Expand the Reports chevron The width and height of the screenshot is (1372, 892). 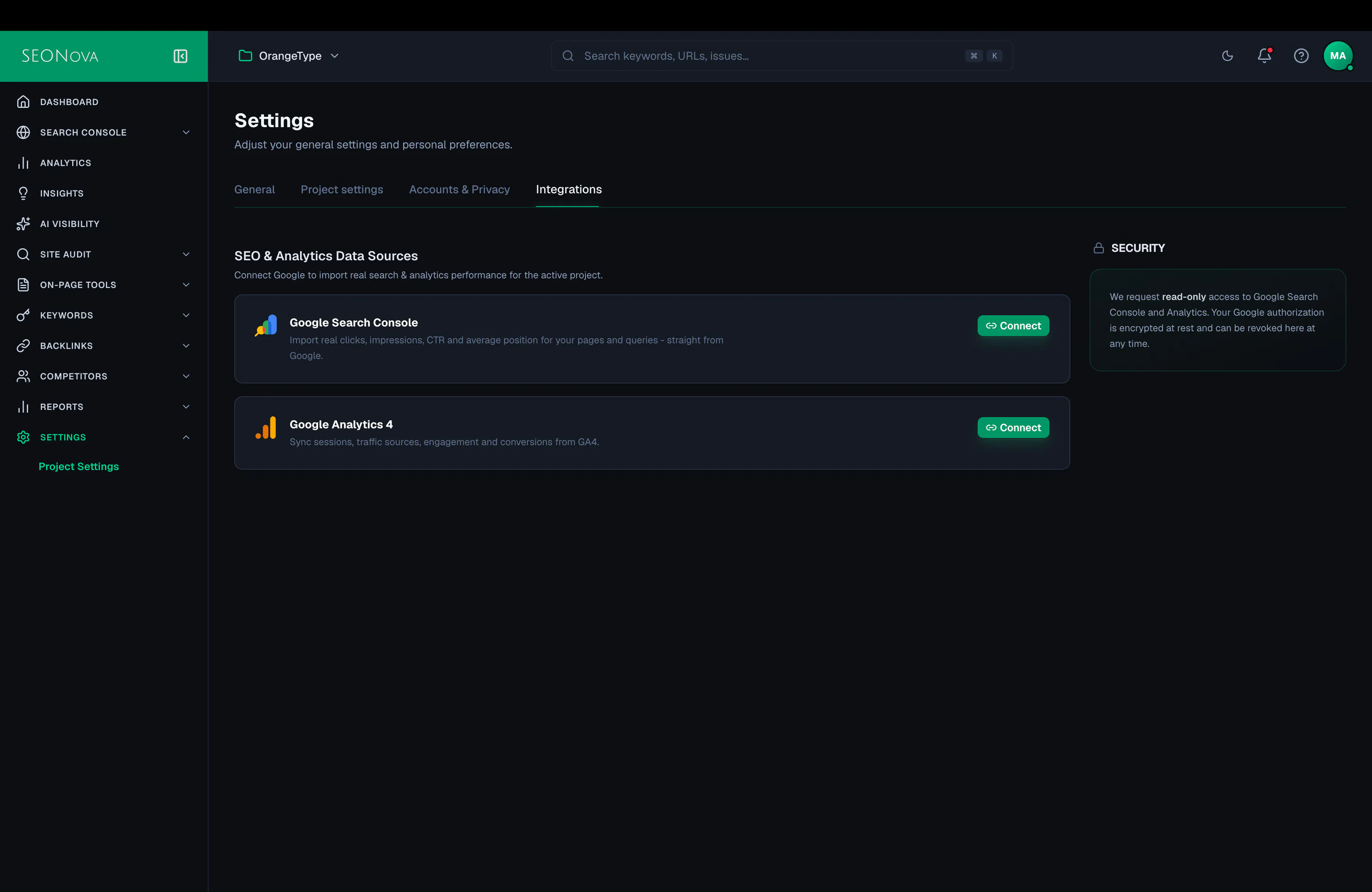click(186, 407)
